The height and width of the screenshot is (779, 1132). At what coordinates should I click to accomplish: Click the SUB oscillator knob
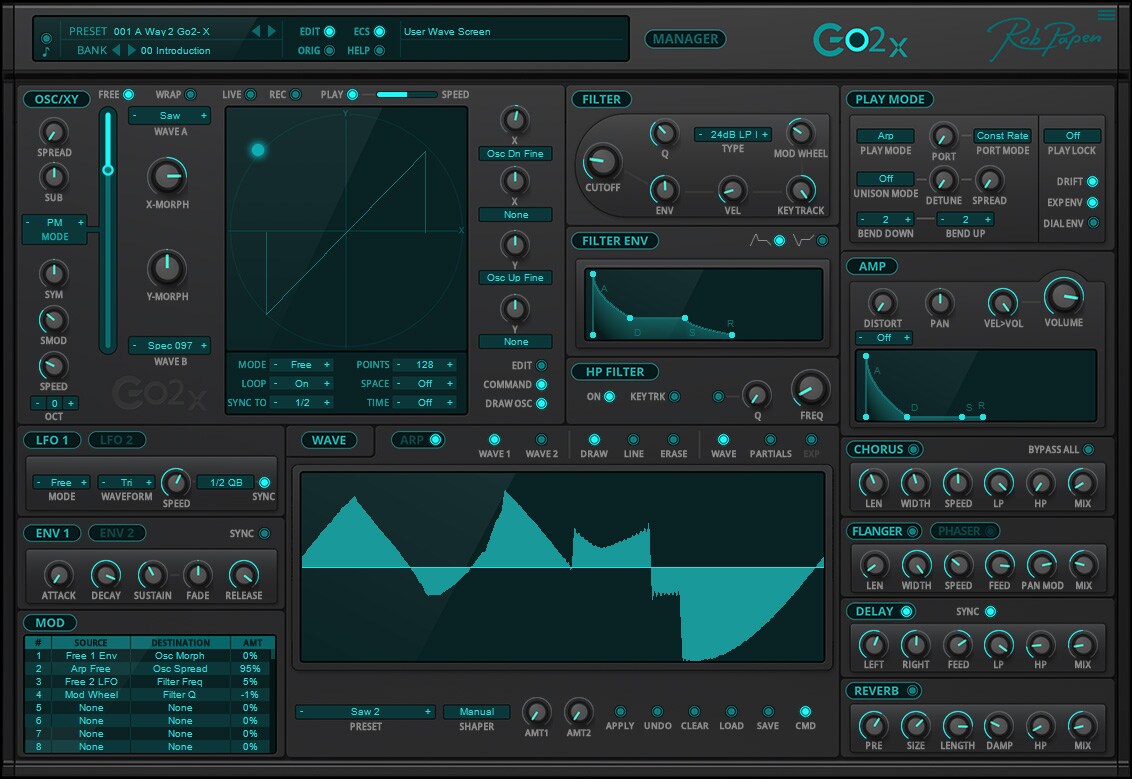[x=53, y=177]
